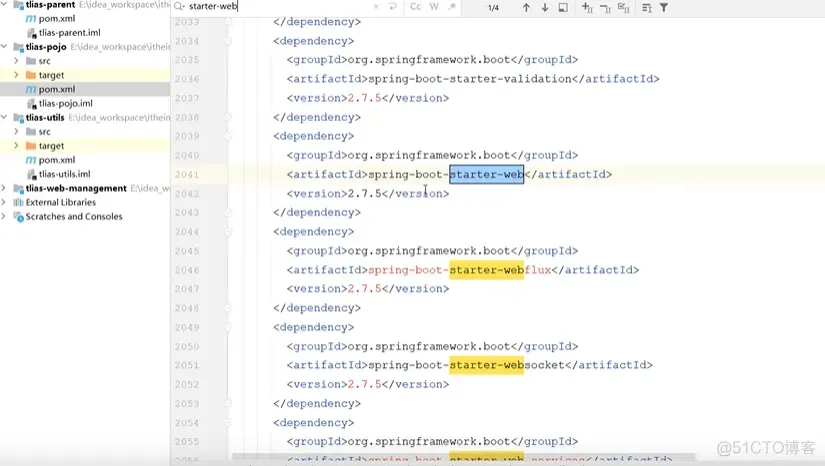
Task: Toggle Regex (.*) search option
Action: click(x=452, y=7)
